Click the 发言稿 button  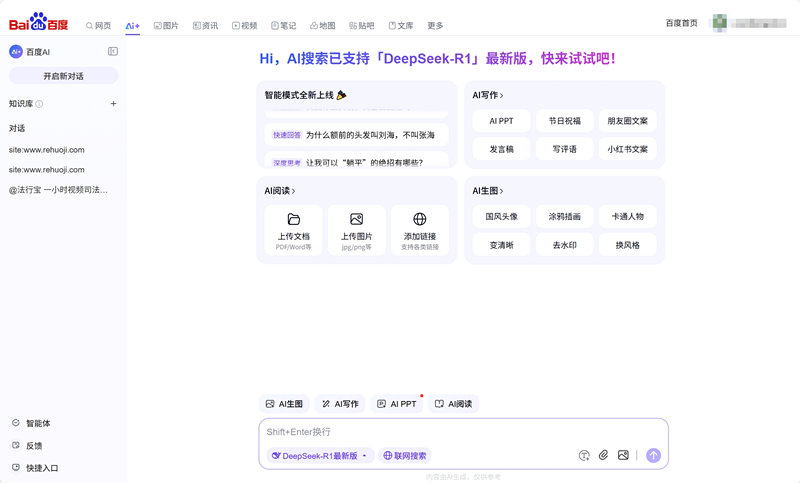[501, 149]
